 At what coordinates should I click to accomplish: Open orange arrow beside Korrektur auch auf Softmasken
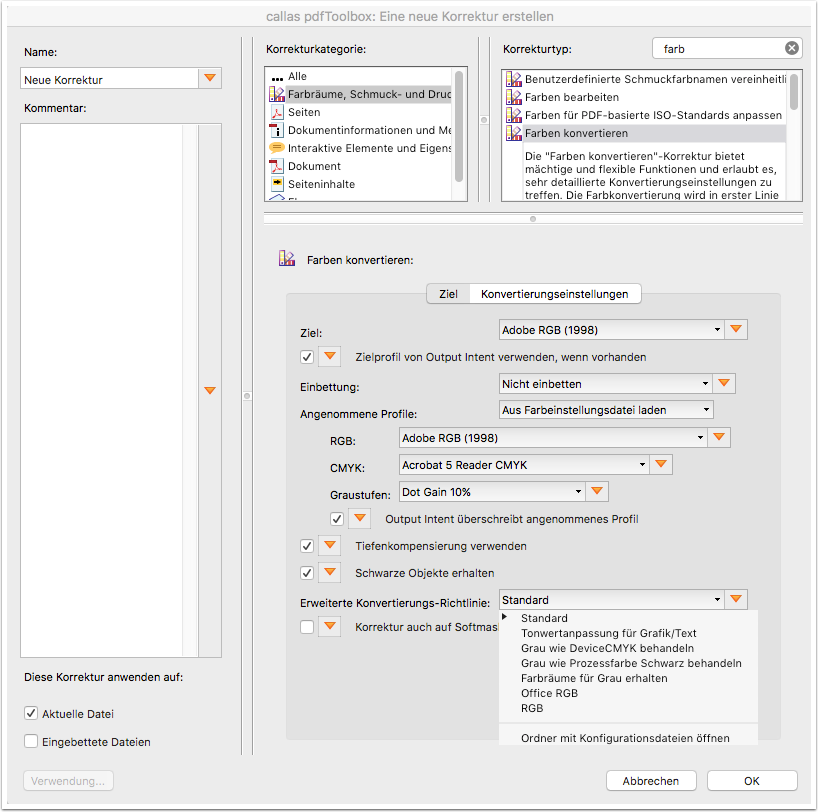click(329, 626)
